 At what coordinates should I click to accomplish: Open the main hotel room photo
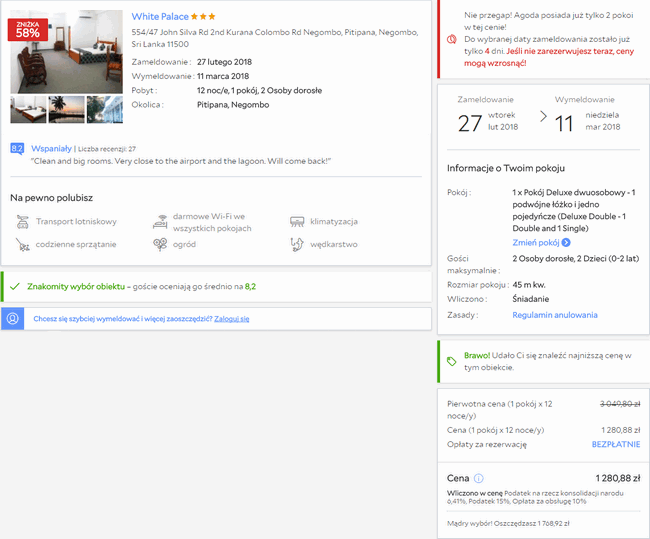66,52
